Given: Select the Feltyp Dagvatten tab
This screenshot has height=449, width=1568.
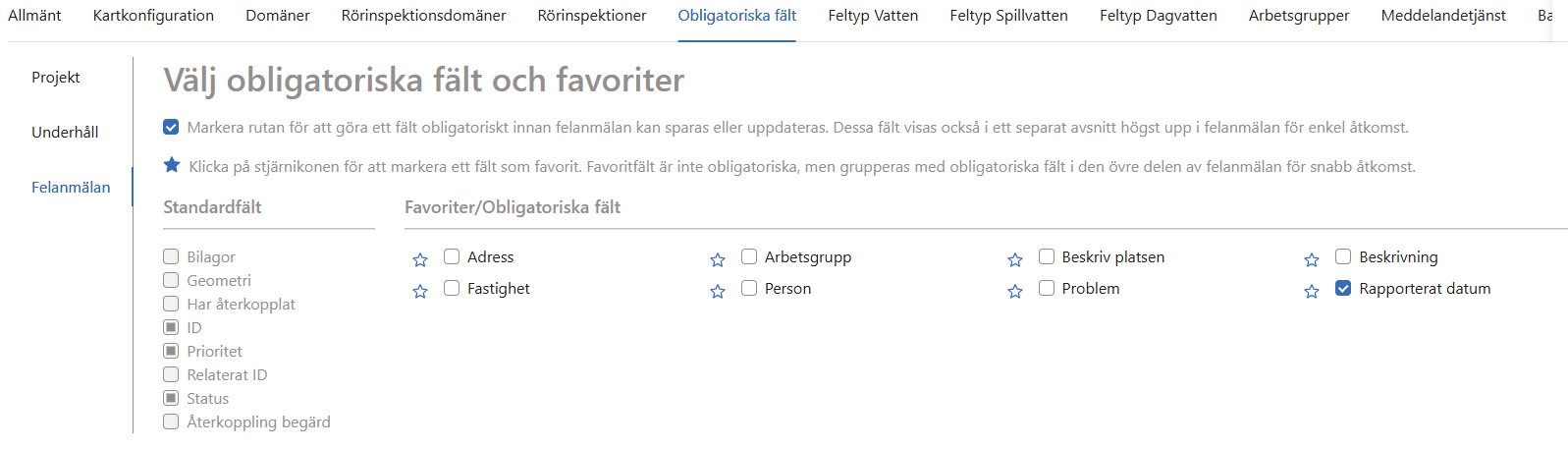Looking at the screenshot, I should click(1158, 16).
